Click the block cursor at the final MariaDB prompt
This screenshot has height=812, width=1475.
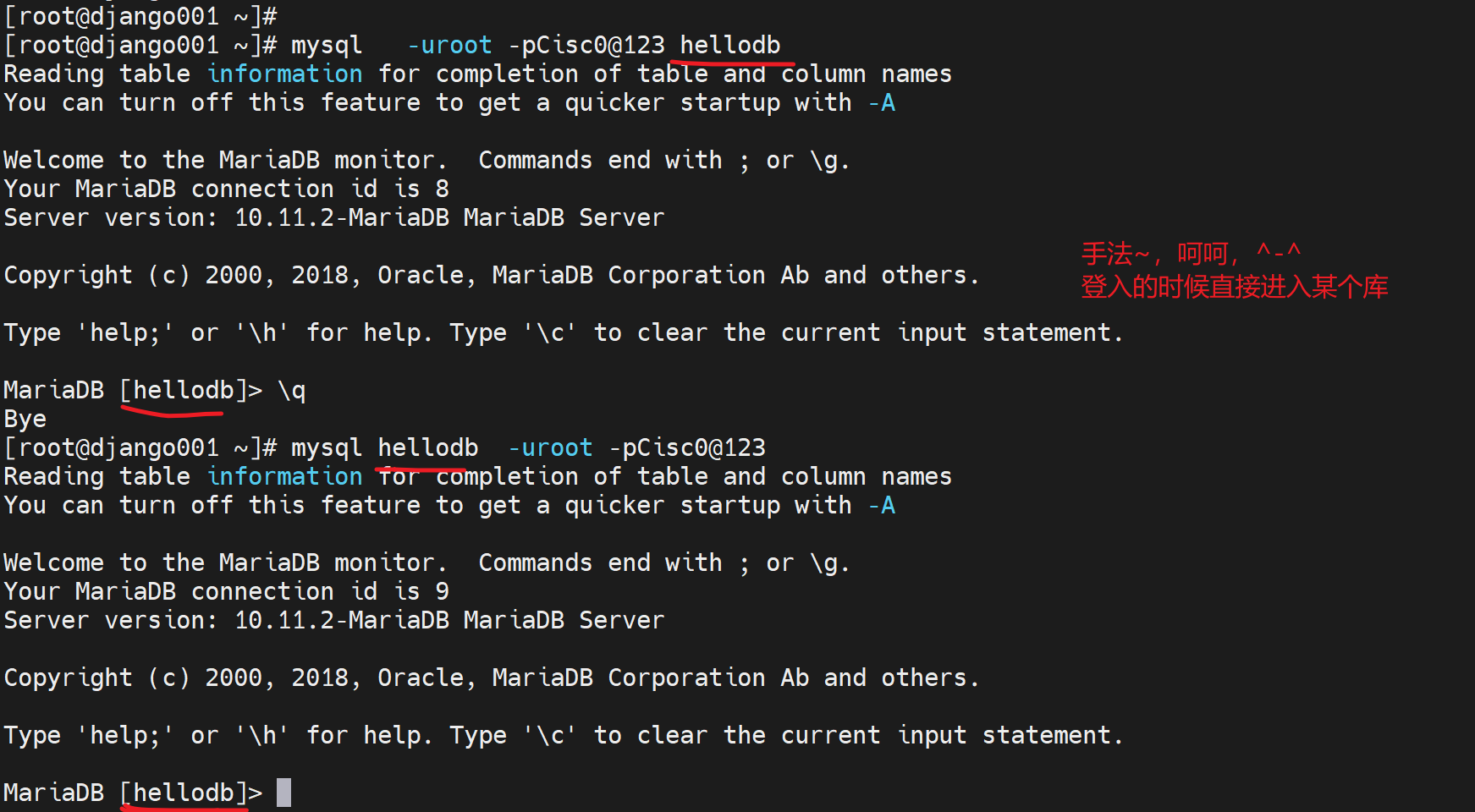click(x=284, y=793)
